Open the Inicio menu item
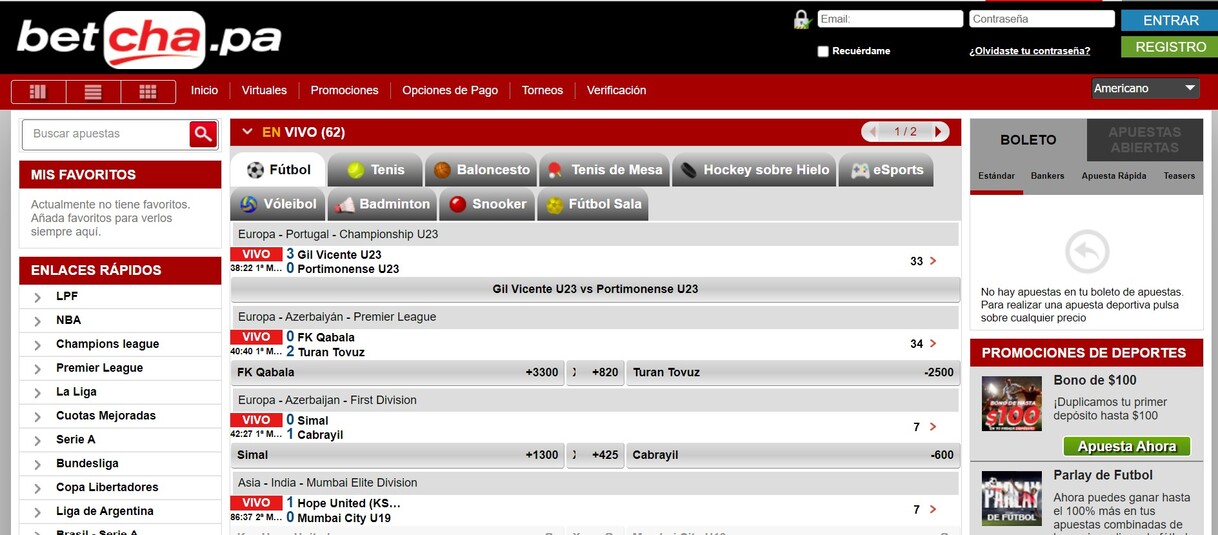The image size is (1218, 535). (204, 90)
